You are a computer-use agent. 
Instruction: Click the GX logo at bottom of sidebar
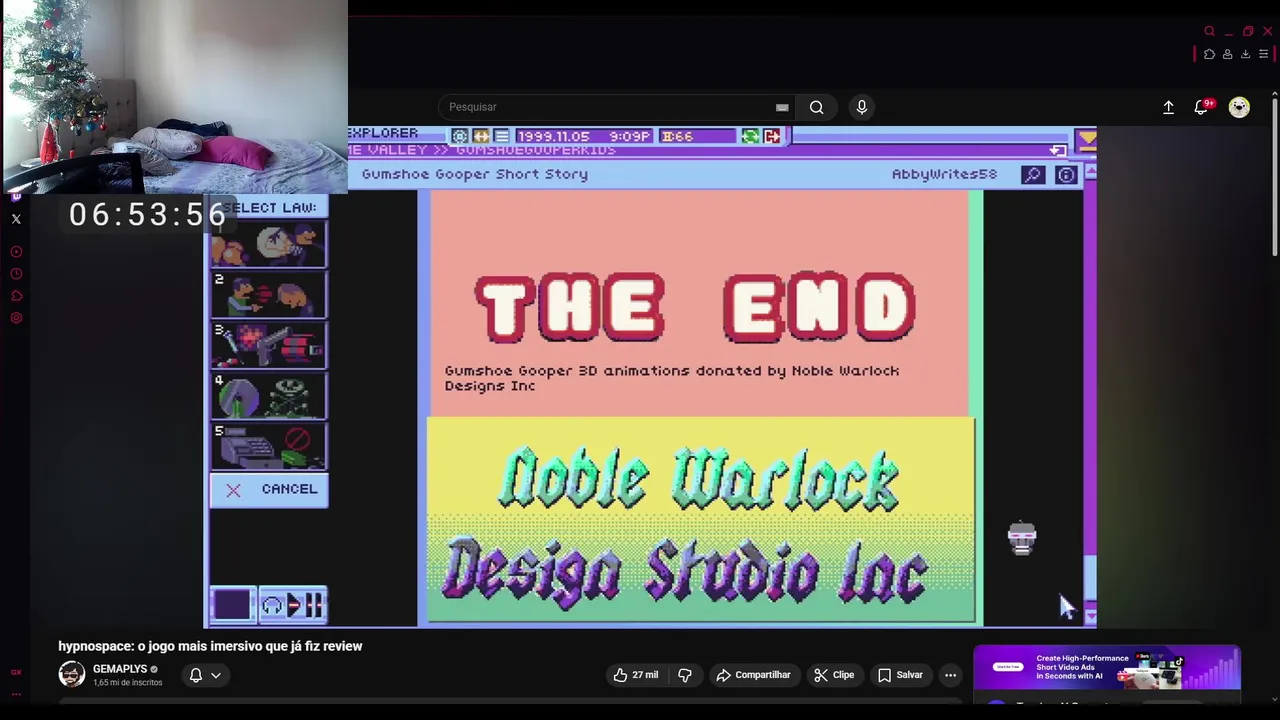16,672
